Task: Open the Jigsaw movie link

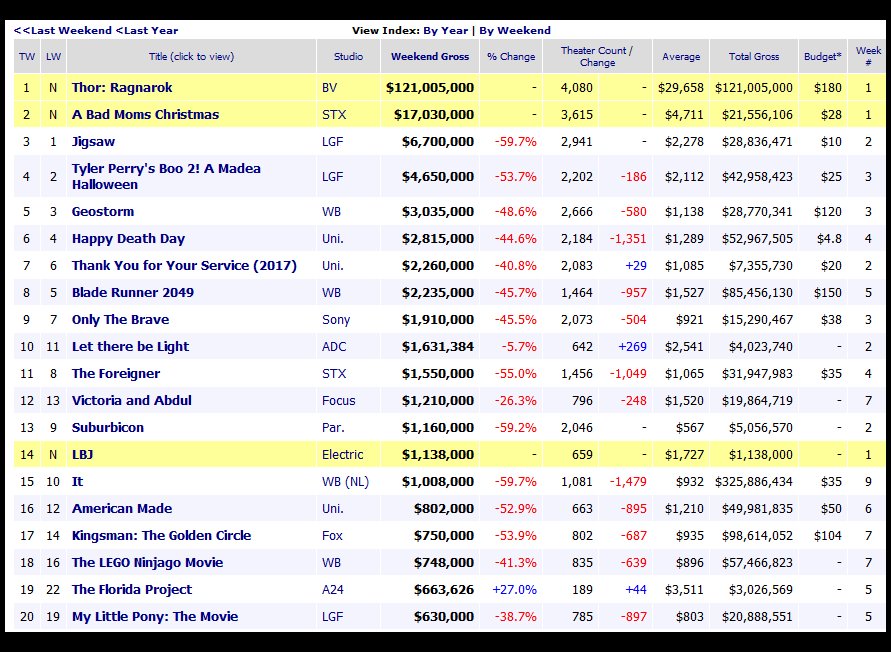Action: 93,142
